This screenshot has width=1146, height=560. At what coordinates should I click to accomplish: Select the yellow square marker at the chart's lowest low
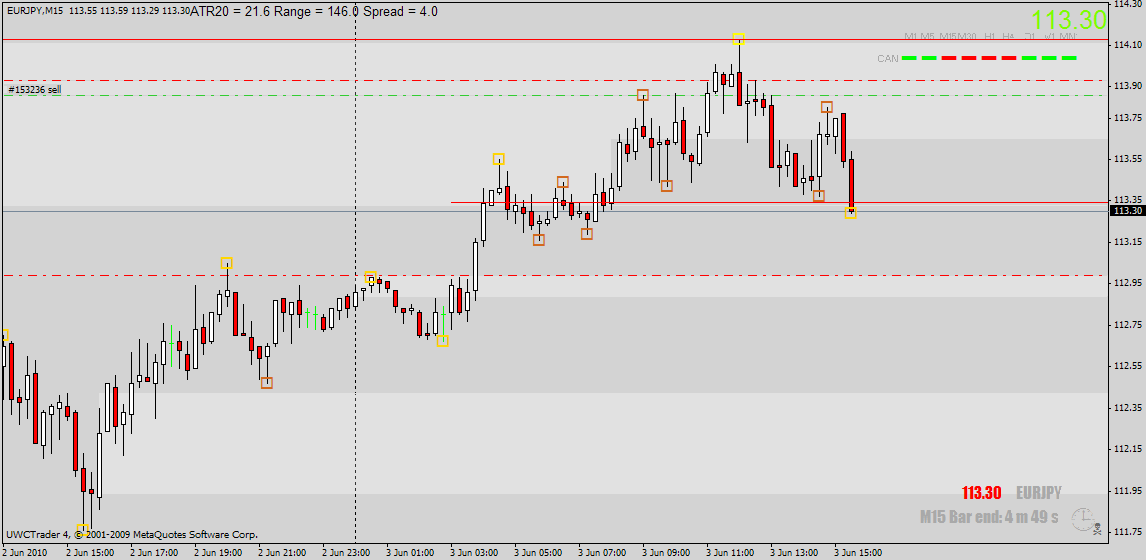tap(83, 530)
